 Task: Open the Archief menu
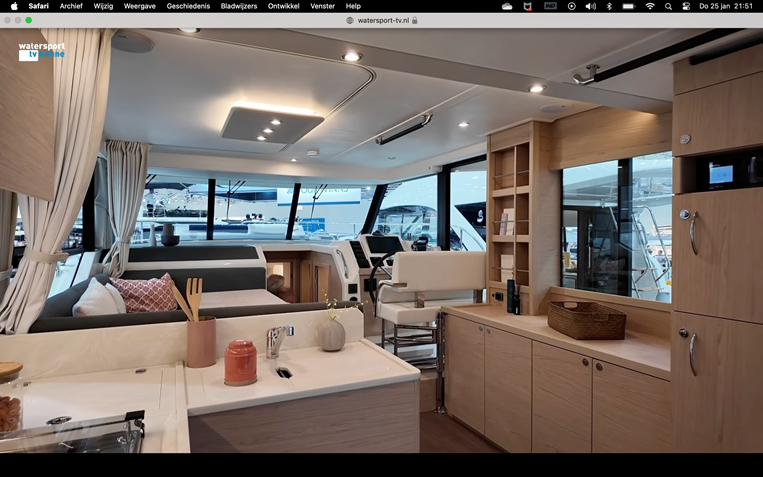click(71, 6)
